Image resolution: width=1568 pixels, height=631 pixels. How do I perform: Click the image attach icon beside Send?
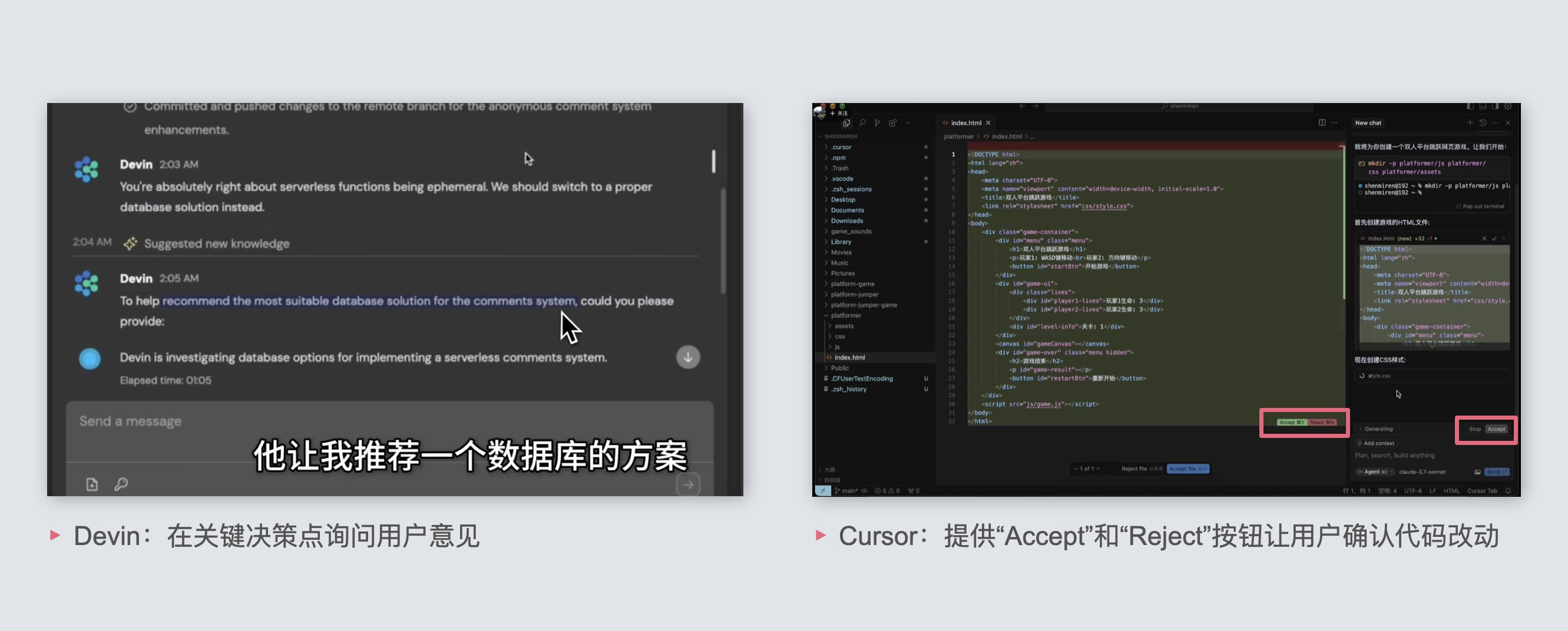point(1477,471)
